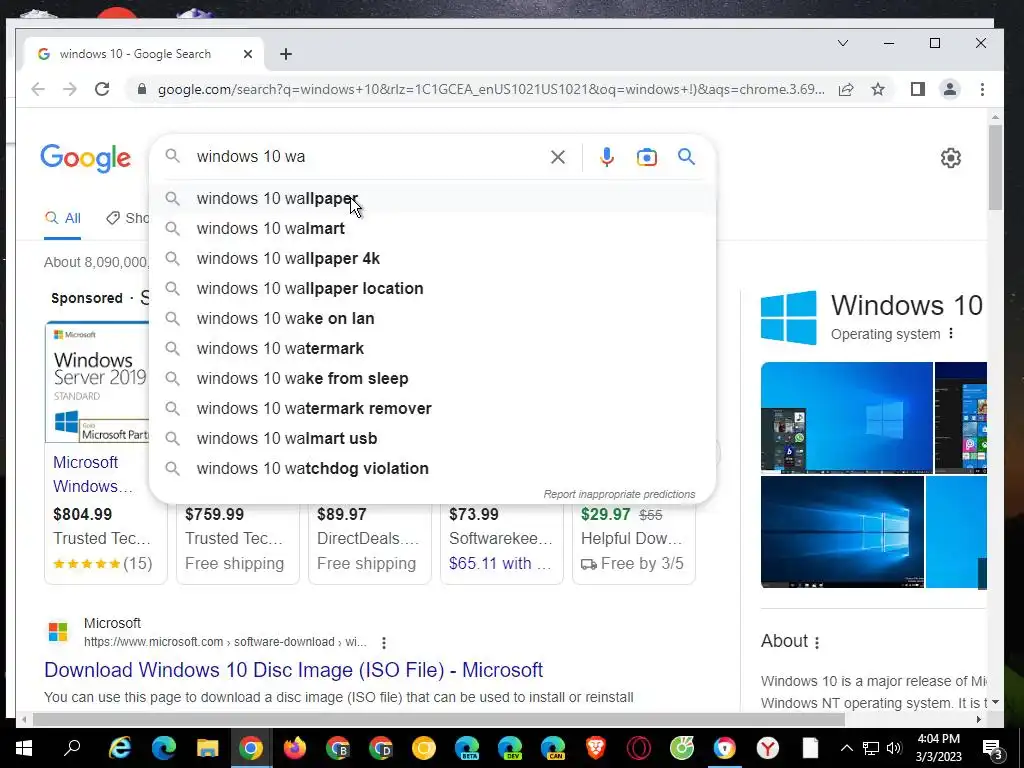1024x768 pixels.
Task: Open Chrome three-dot menu
Action: [982, 89]
